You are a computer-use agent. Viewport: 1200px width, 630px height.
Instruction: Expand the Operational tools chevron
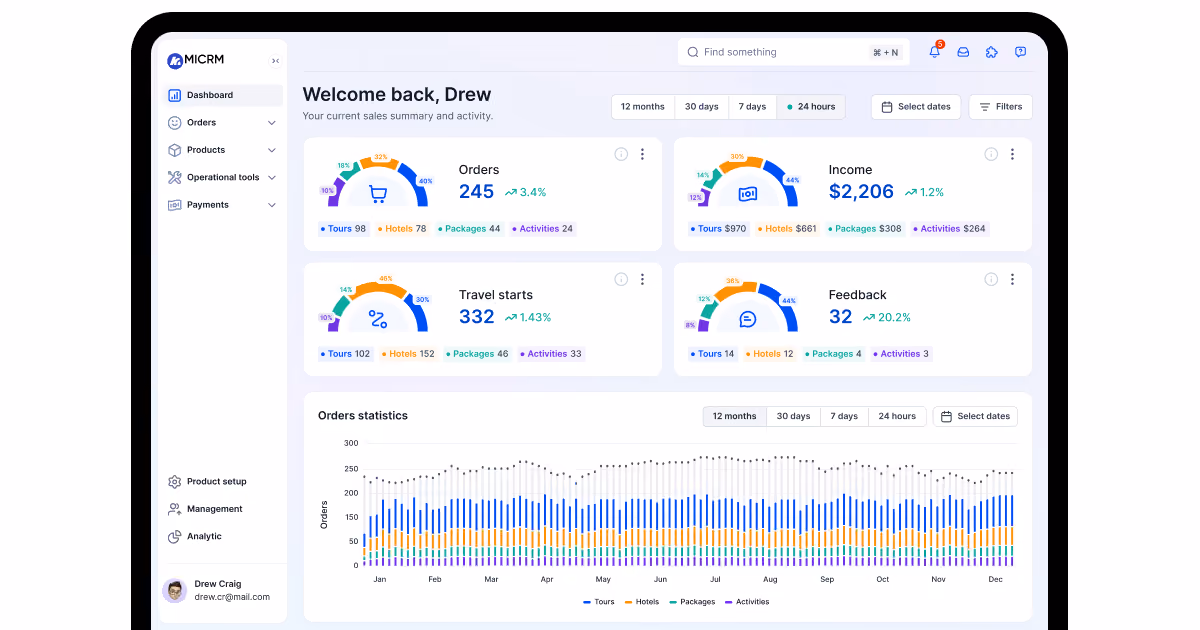pos(271,178)
